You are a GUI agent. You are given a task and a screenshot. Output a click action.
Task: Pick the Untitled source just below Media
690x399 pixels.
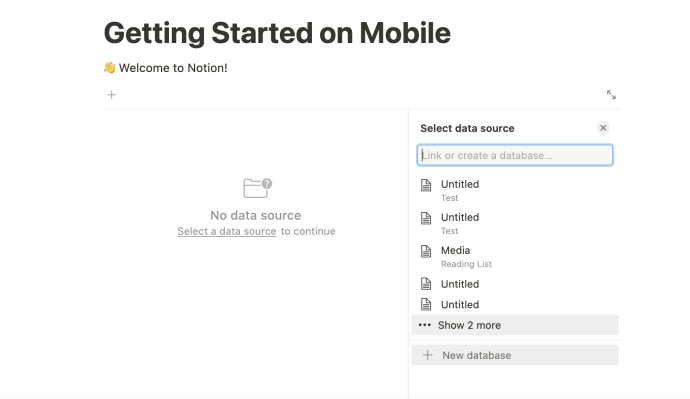[515, 284]
